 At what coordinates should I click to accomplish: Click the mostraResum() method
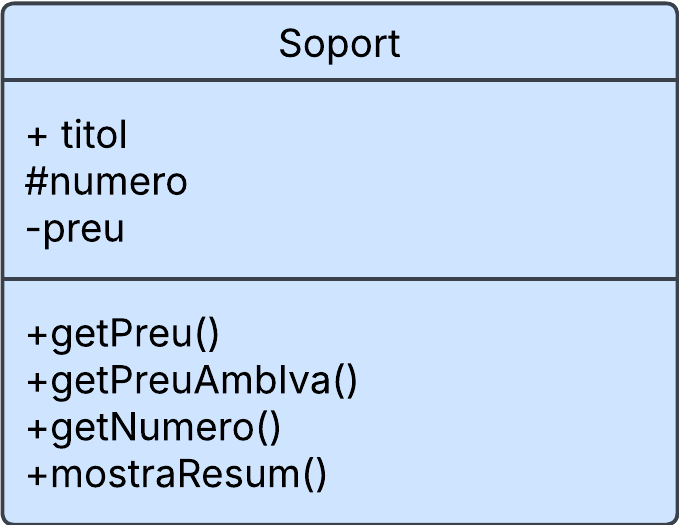click(177, 474)
